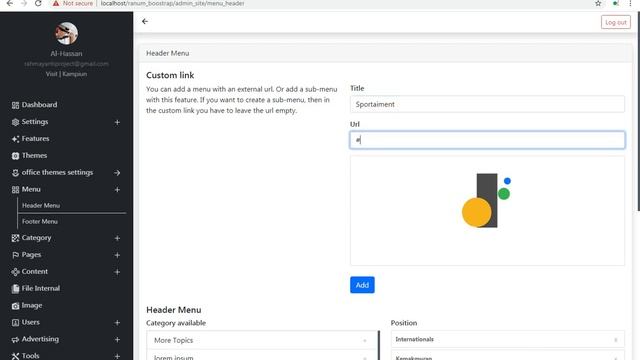Click the Url input field

487,140
